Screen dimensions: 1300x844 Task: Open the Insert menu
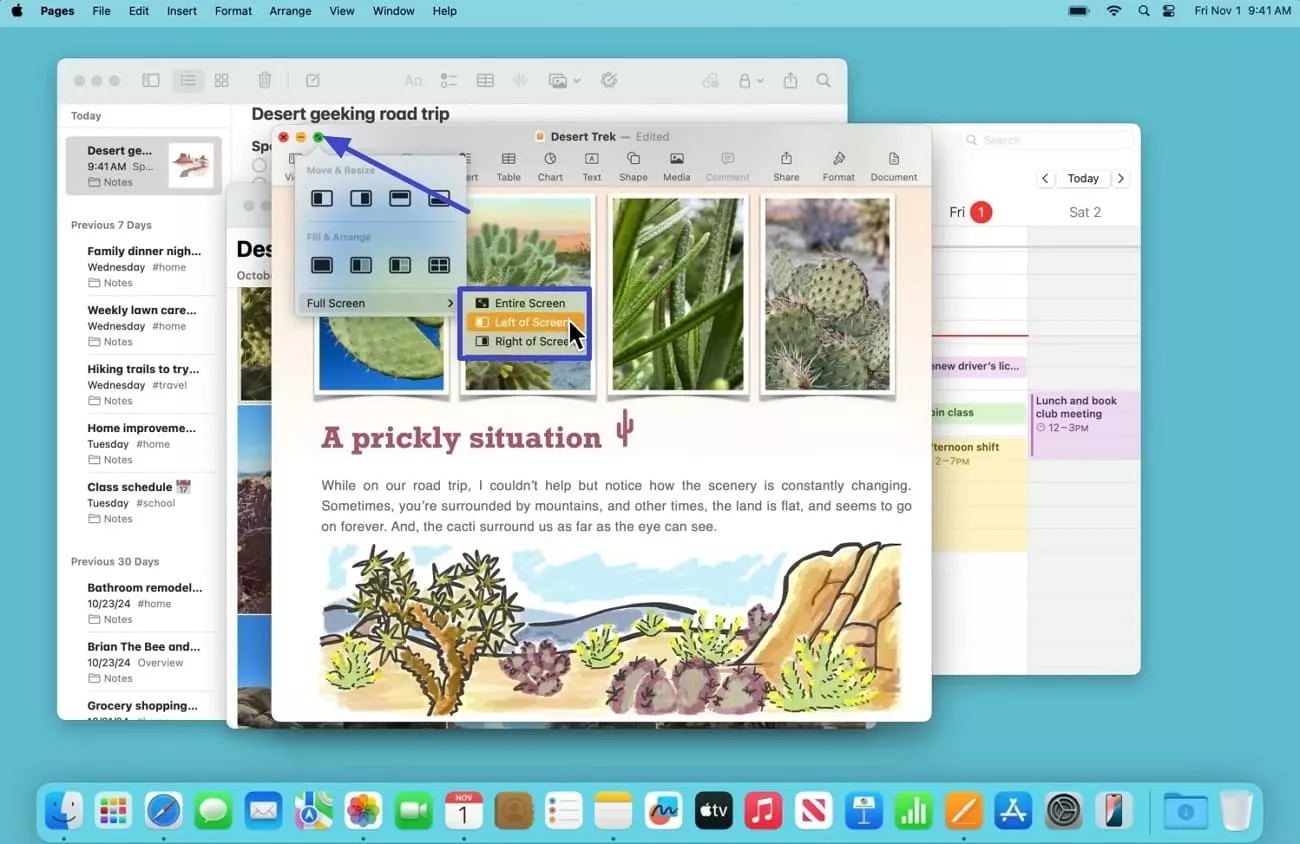point(182,11)
